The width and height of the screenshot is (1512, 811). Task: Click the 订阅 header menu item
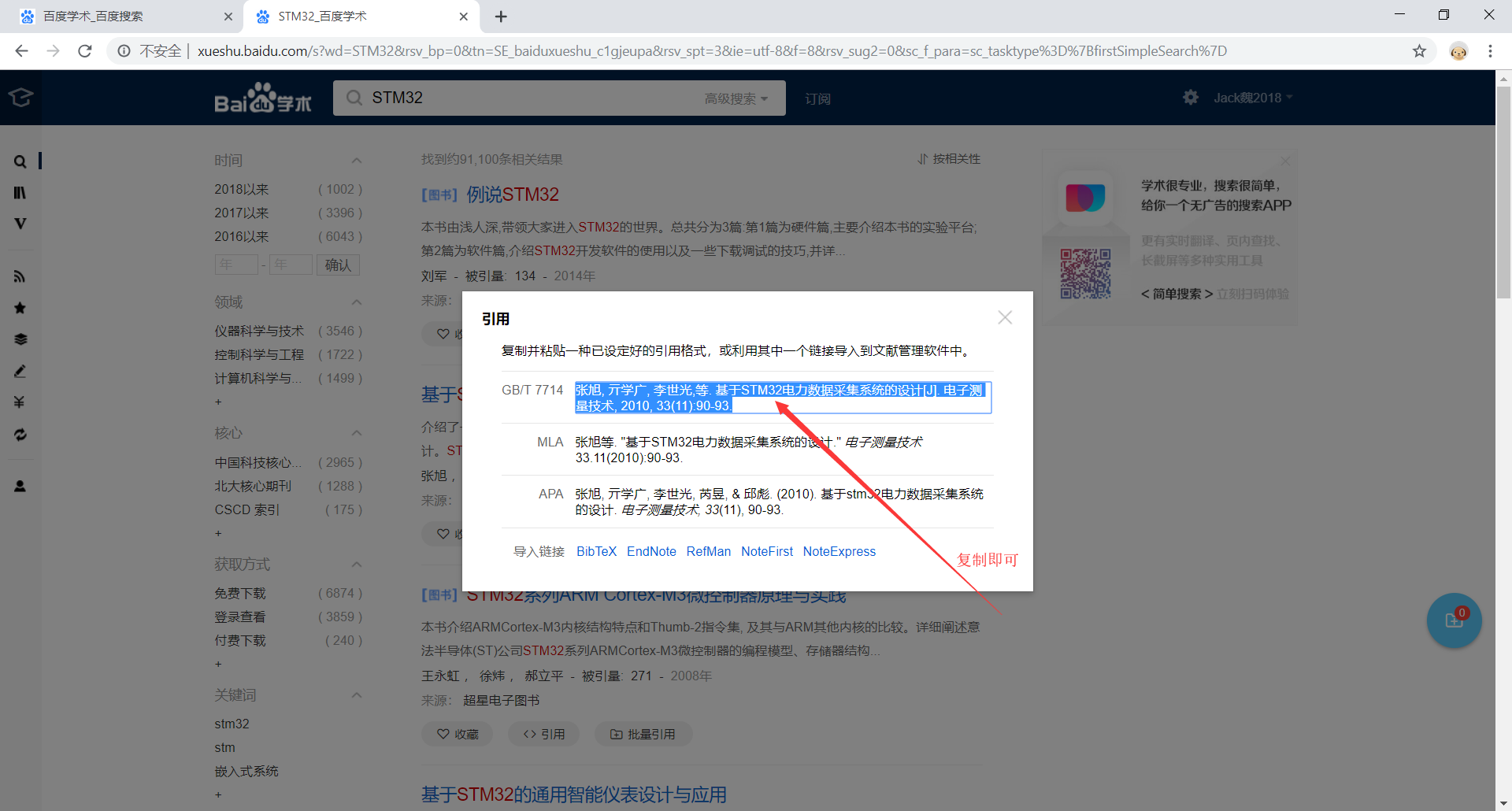click(x=817, y=99)
